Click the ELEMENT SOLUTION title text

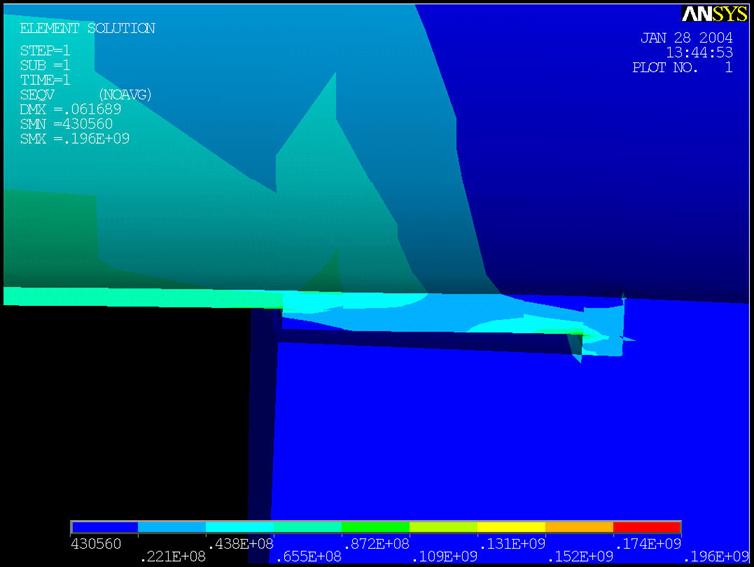pyautogui.click(x=87, y=28)
